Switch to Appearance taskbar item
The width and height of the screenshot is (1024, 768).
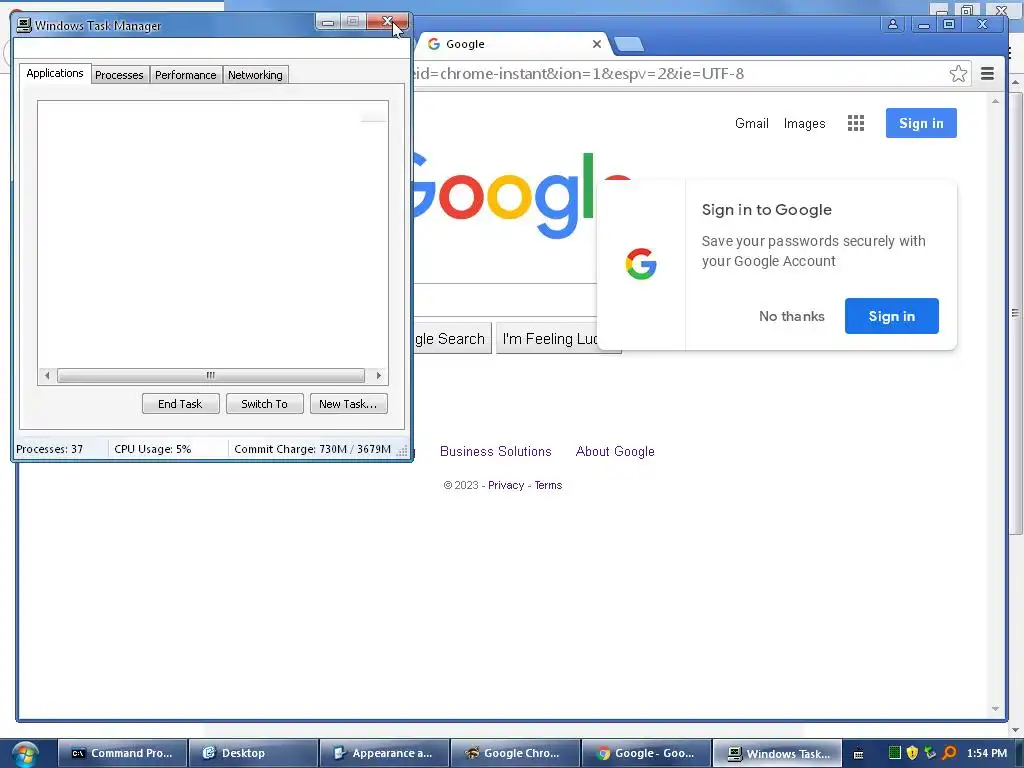point(384,753)
